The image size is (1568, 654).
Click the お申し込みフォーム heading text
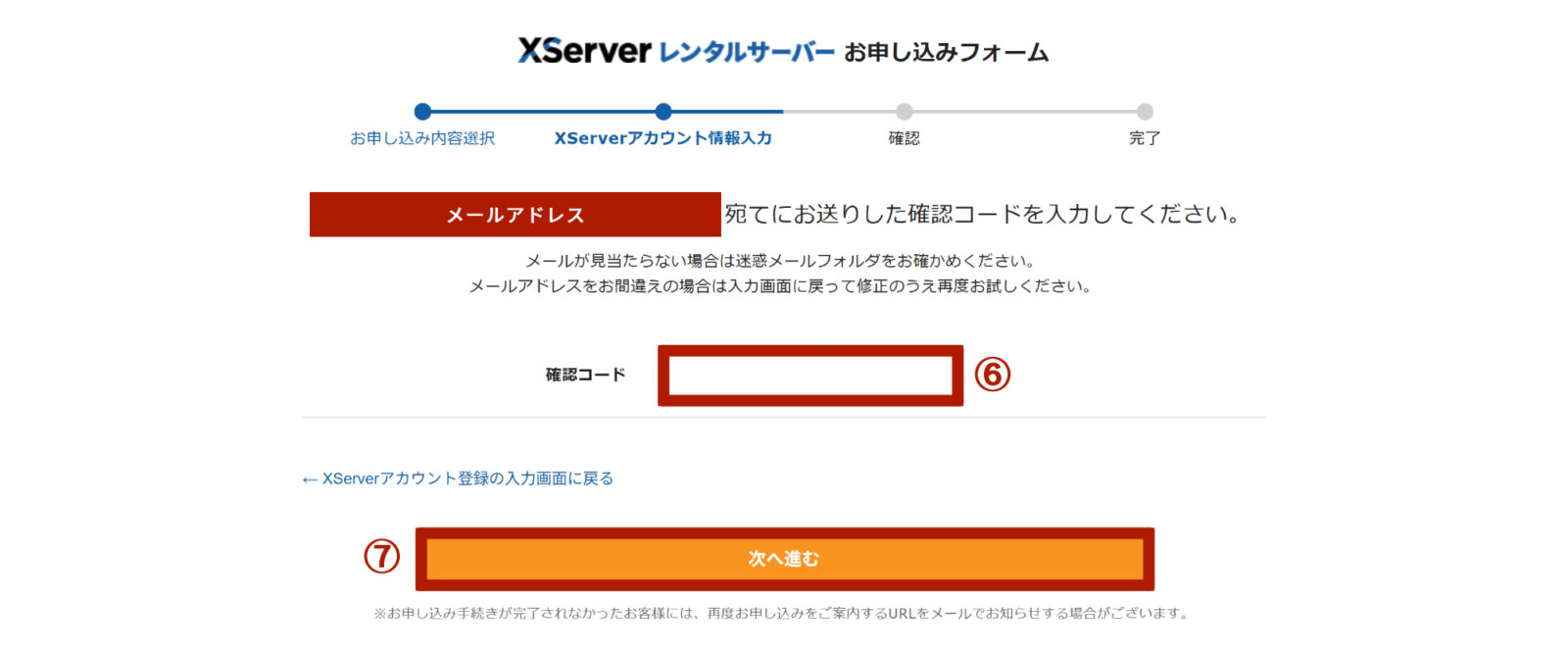946,52
